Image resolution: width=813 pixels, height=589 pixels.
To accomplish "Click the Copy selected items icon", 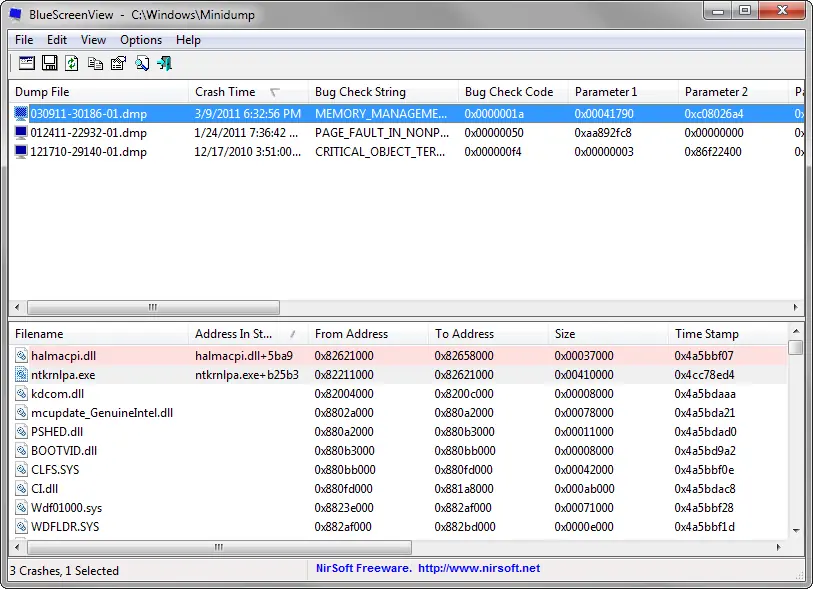I will (95, 64).
